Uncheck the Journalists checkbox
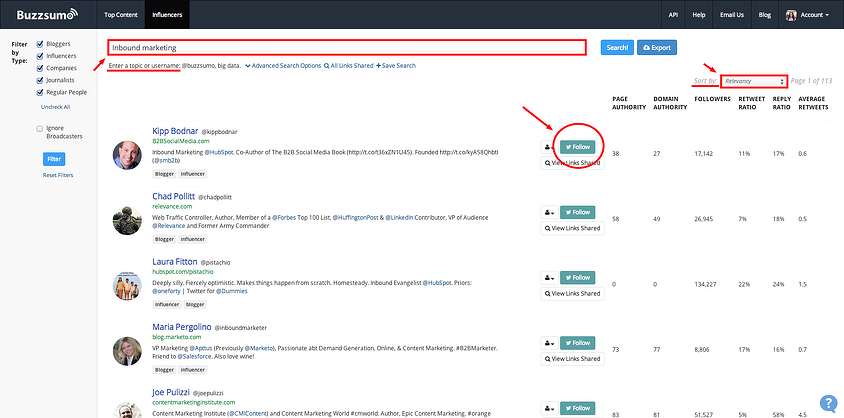The height and width of the screenshot is (418, 844). pyautogui.click(x=39, y=80)
